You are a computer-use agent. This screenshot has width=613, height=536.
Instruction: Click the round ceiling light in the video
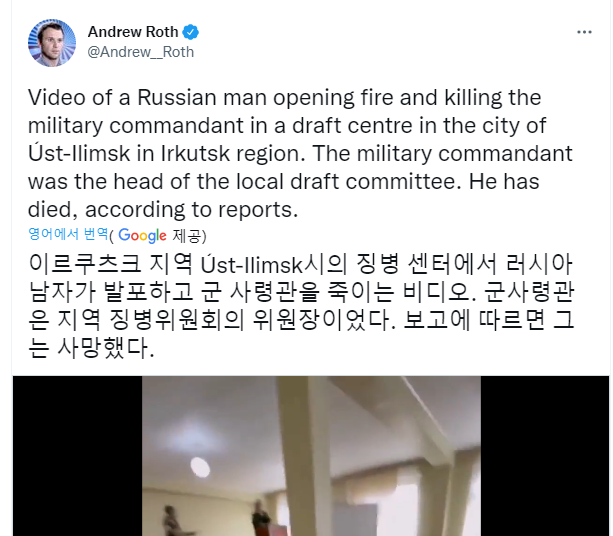point(200,467)
